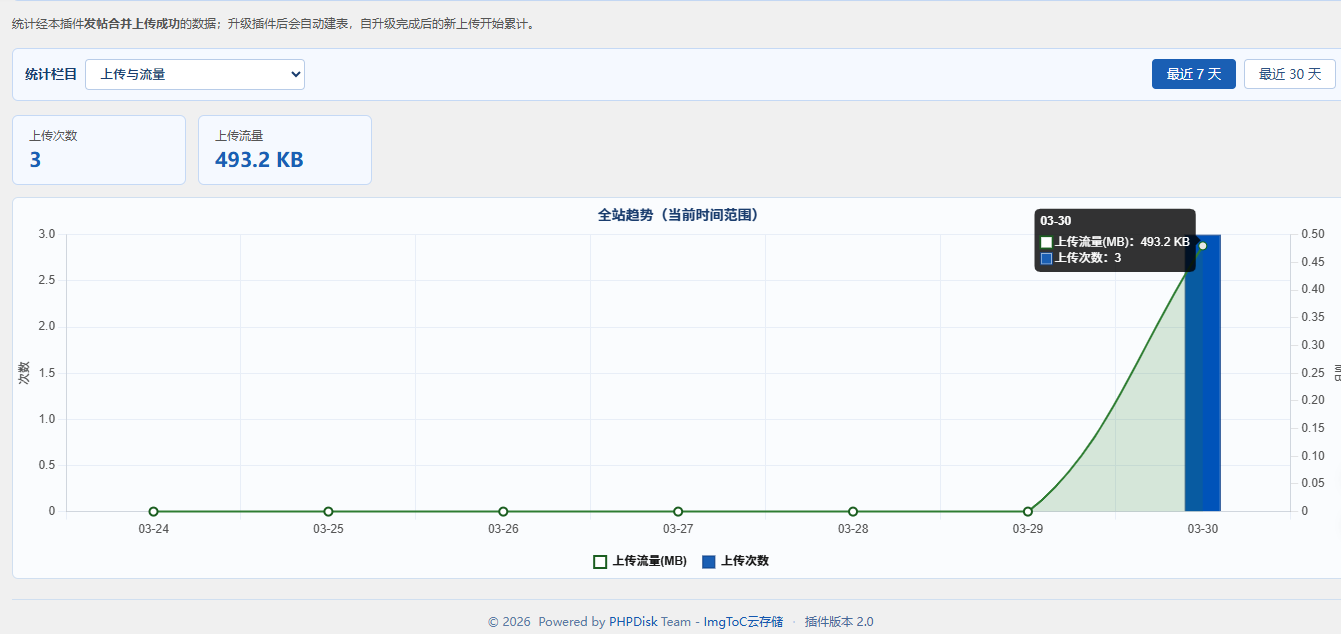Image resolution: width=1341 pixels, height=634 pixels.
Task: Click the data point above 03-24
Action: (x=153, y=511)
